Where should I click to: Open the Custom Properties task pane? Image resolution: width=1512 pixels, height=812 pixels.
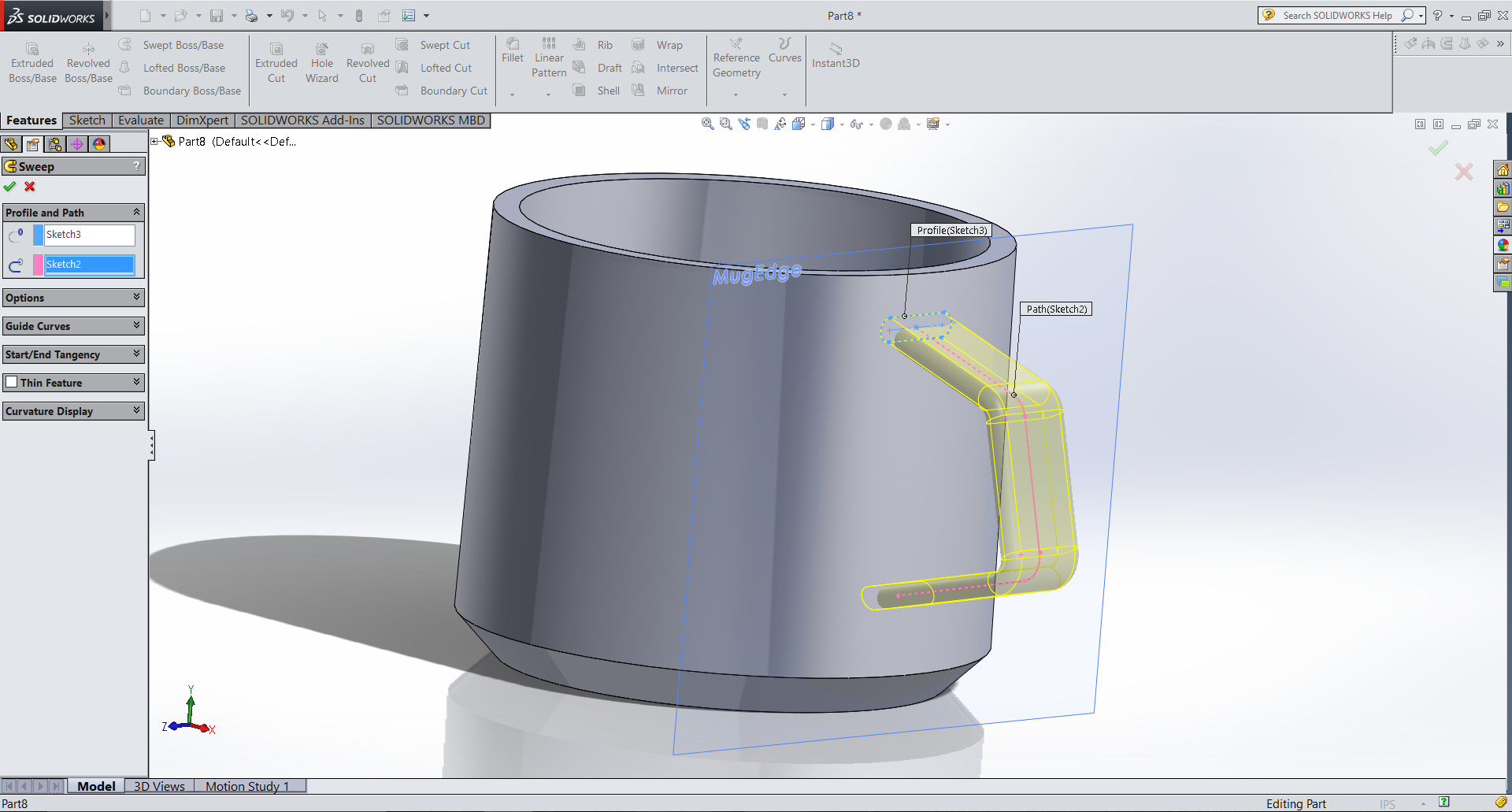tap(1503, 264)
